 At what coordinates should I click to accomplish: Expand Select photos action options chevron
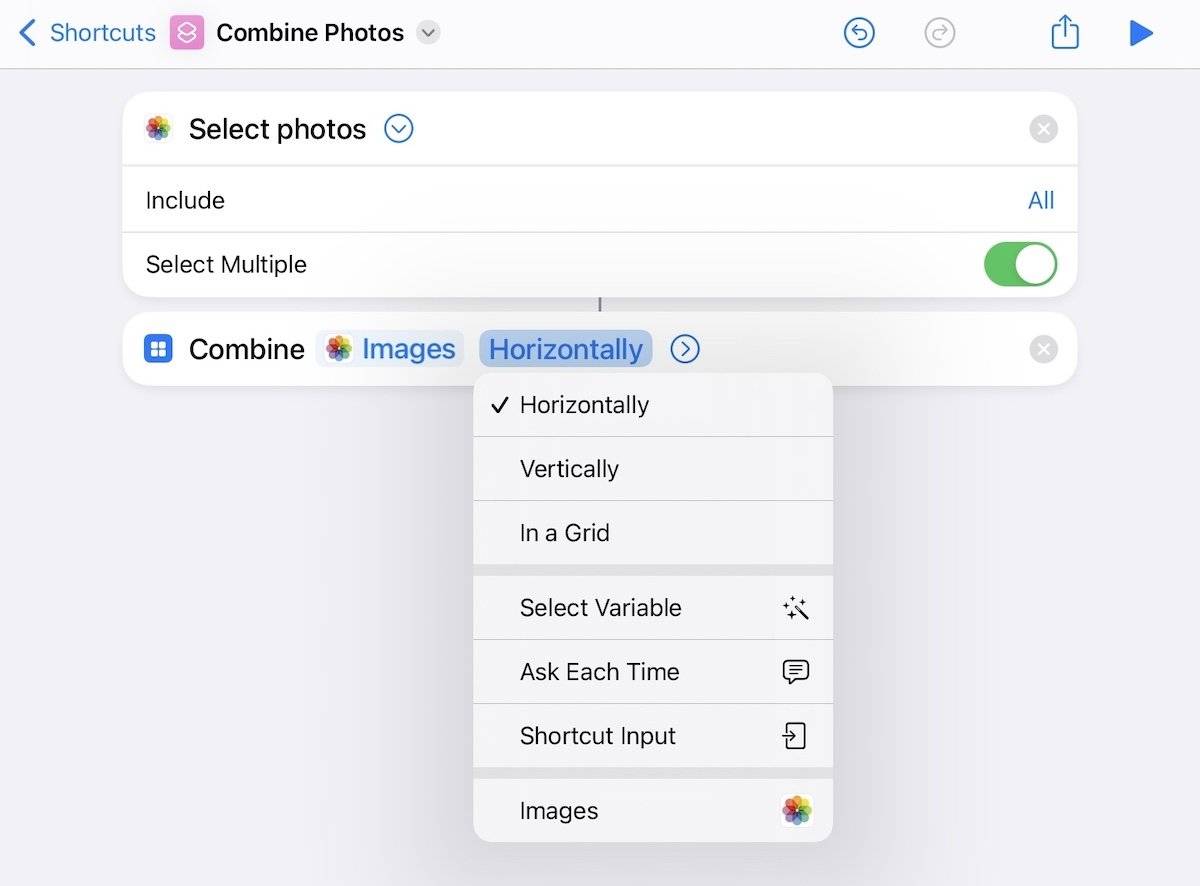pyautogui.click(x=399, y=129)
